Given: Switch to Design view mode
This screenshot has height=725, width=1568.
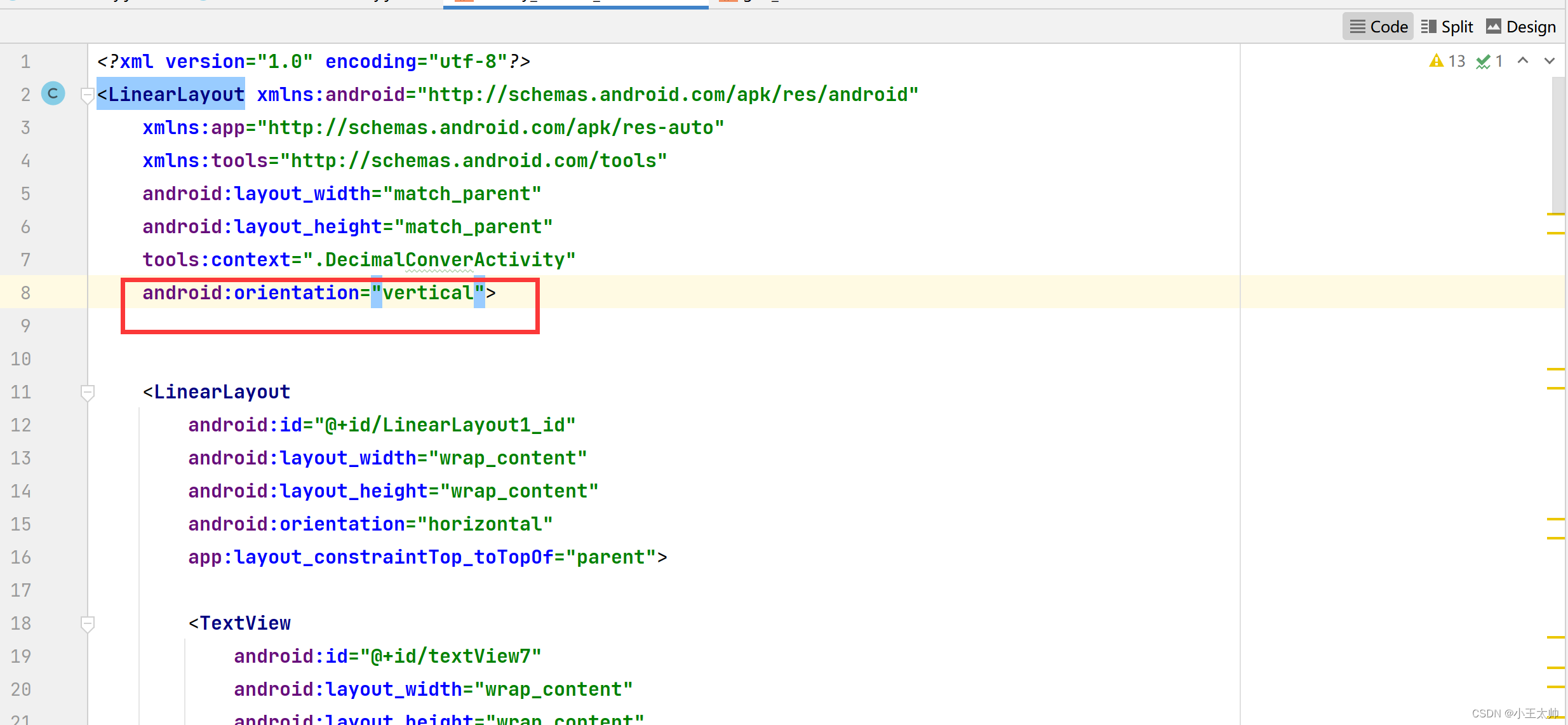Looking at the screenshot, I should [1521, 27].
